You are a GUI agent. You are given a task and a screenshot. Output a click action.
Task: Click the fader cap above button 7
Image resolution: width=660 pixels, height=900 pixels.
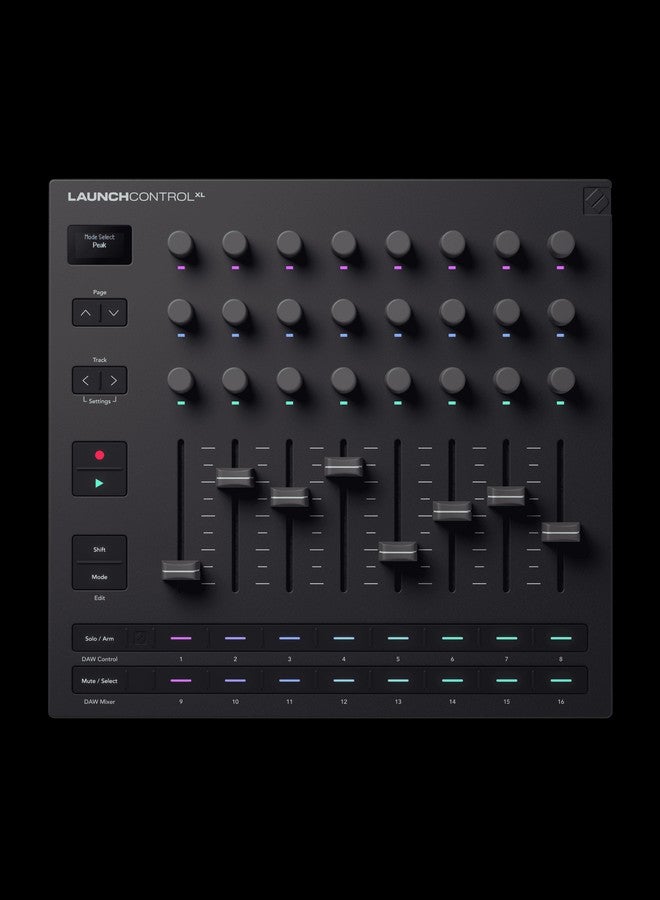point(506,496)
